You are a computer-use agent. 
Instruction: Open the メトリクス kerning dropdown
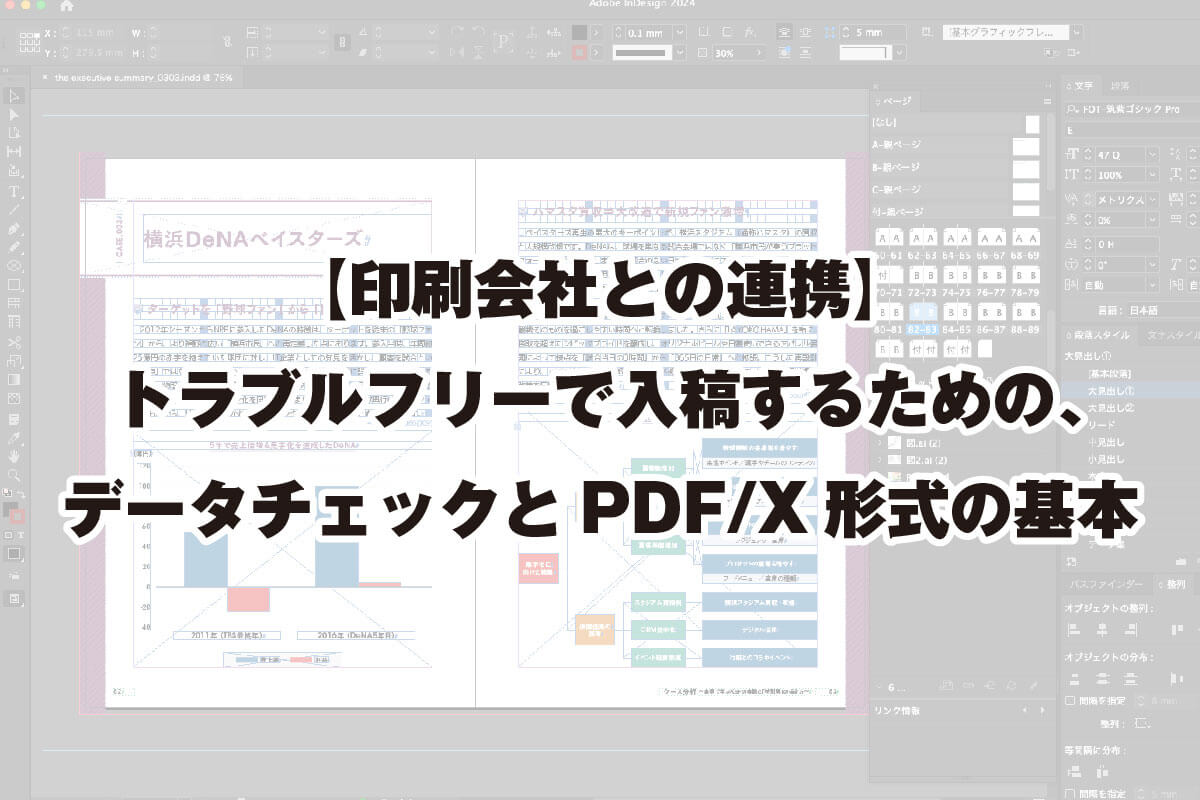point(1152,198)
